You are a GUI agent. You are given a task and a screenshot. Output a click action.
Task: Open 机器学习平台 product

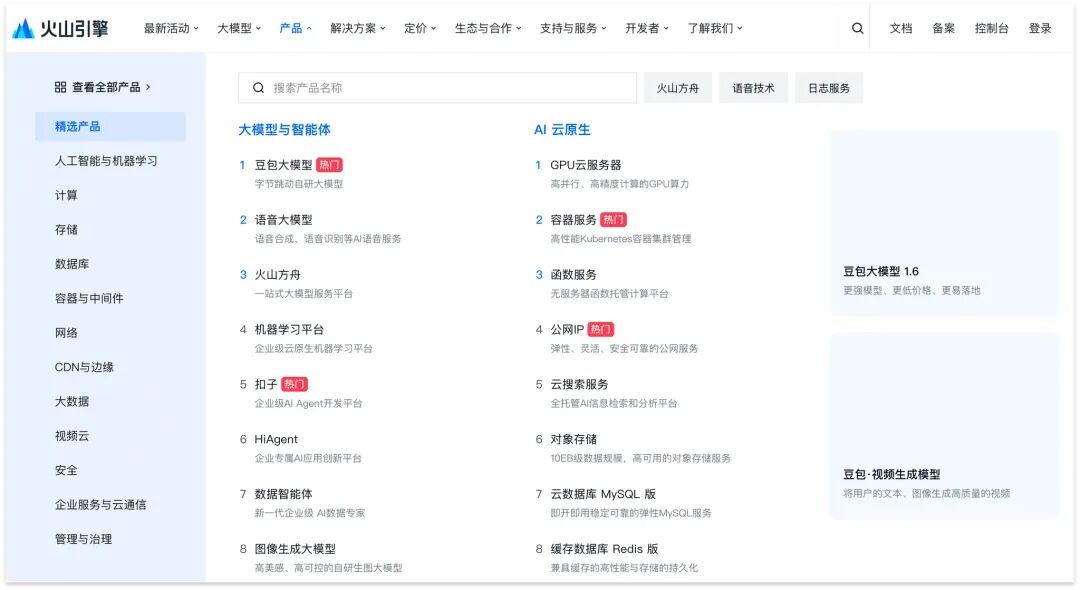tap(289, 330)
